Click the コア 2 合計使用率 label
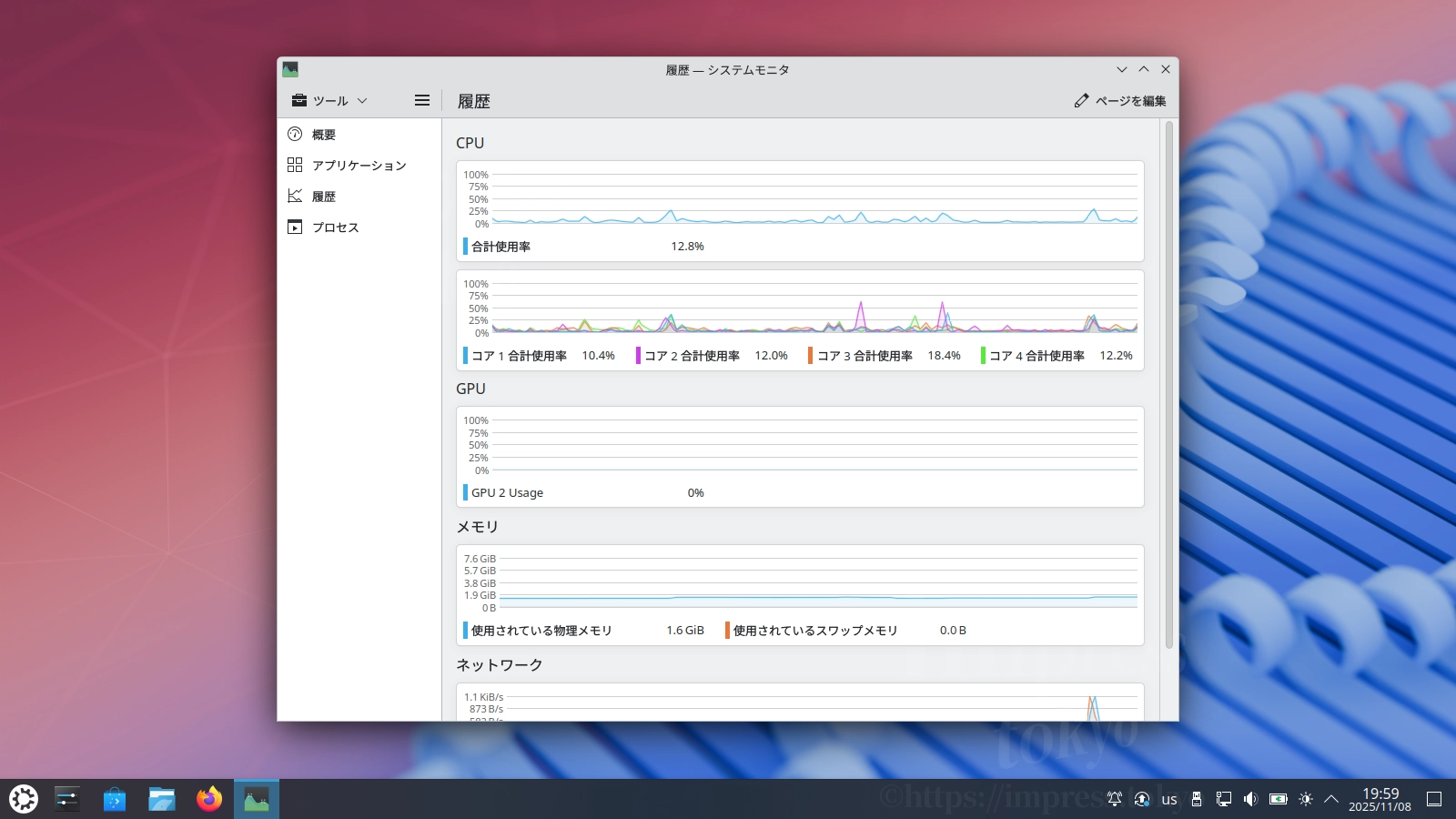 click(692, 356)
